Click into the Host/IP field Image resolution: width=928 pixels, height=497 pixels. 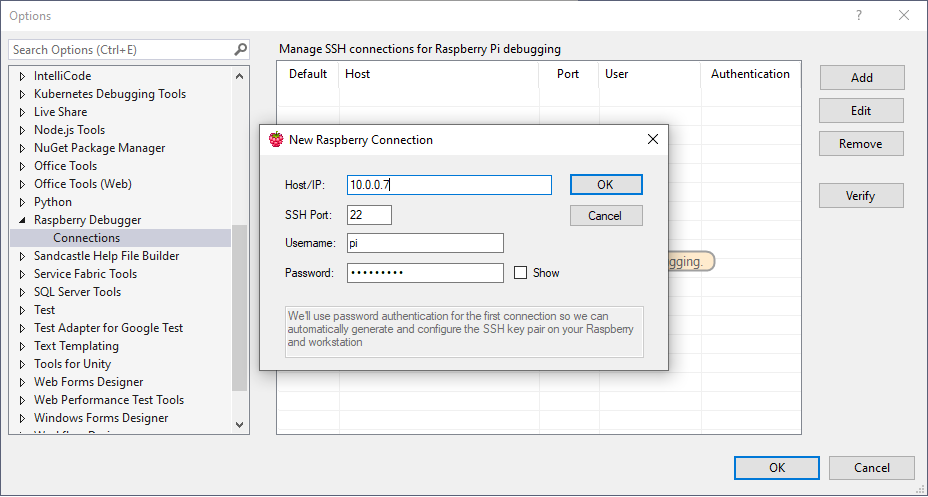click(449, 185)
